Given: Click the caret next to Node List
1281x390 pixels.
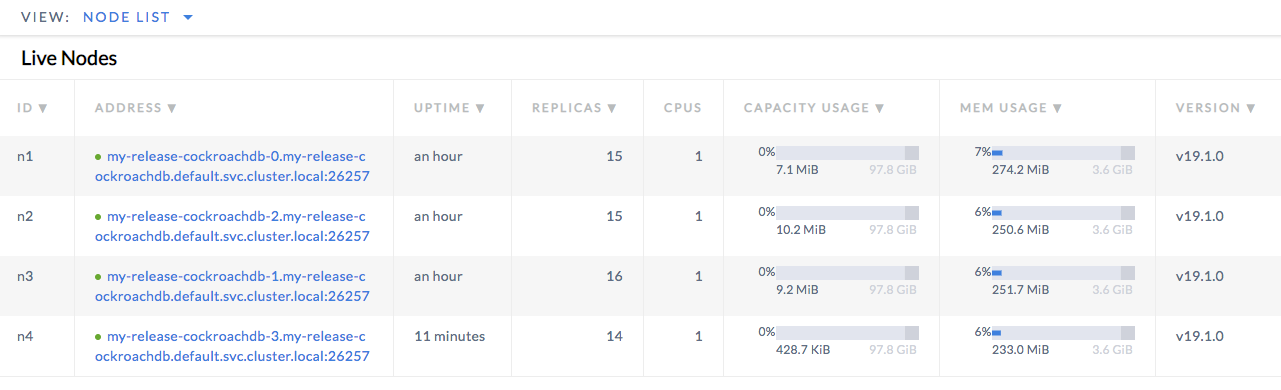Looking at the screenshot, I should coord(188,17).
